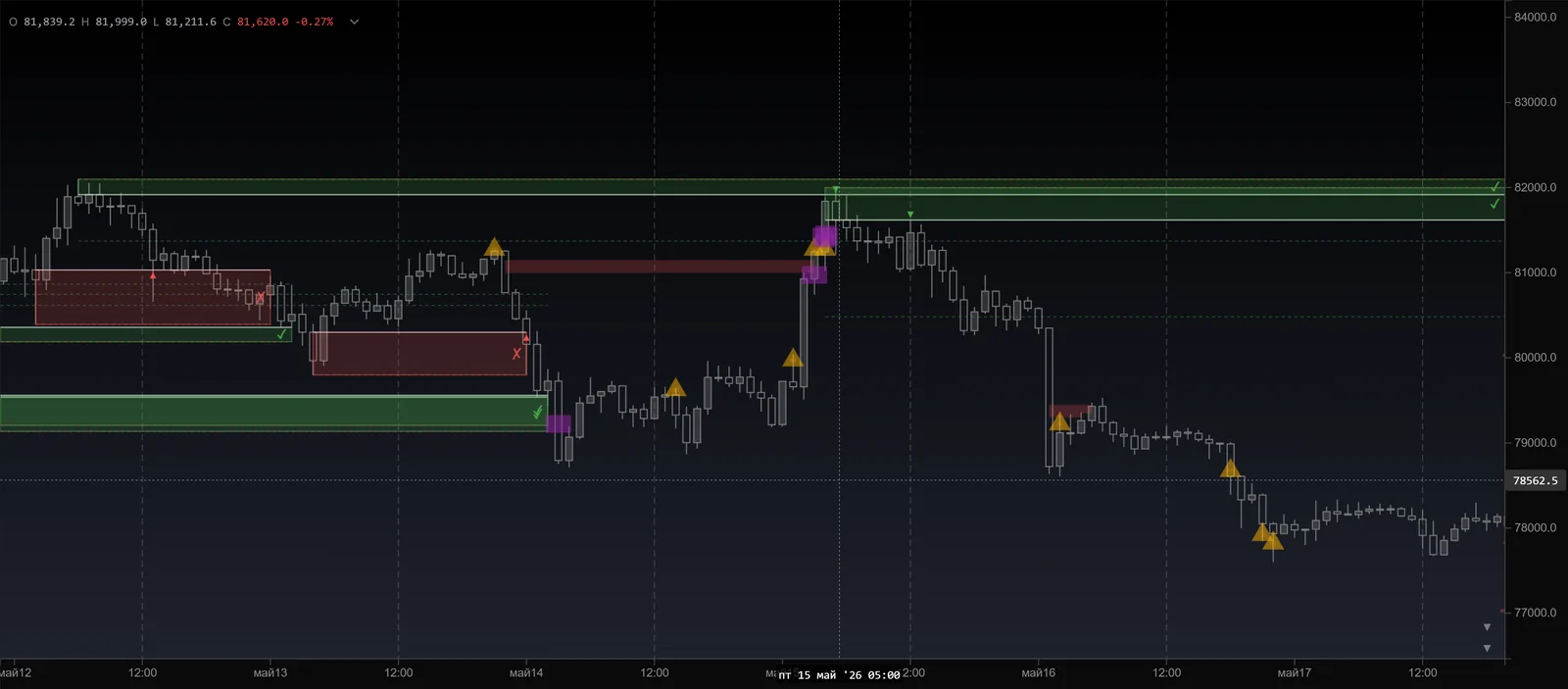Click the green checkmark on the small green zone near май13
Screen dimensions: 1568x689
point(282,334)
